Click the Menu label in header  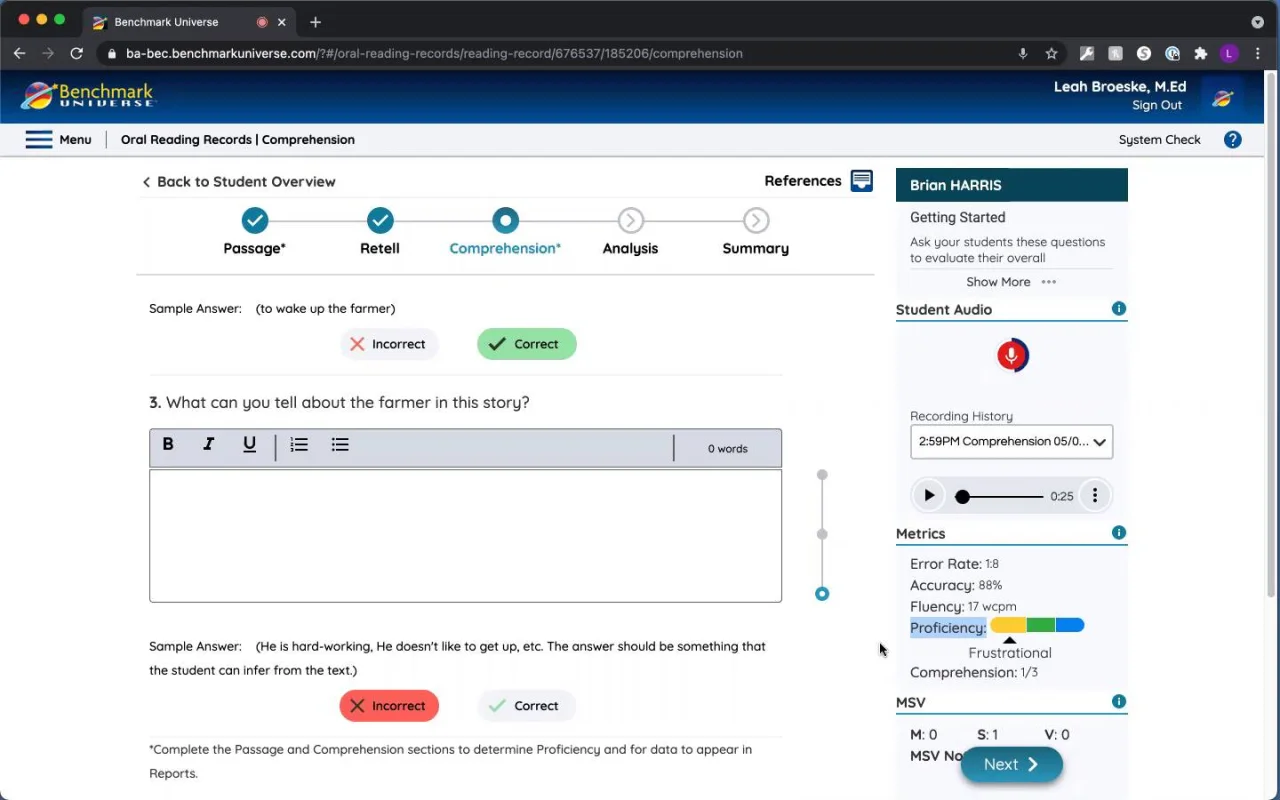pos(75,139)
